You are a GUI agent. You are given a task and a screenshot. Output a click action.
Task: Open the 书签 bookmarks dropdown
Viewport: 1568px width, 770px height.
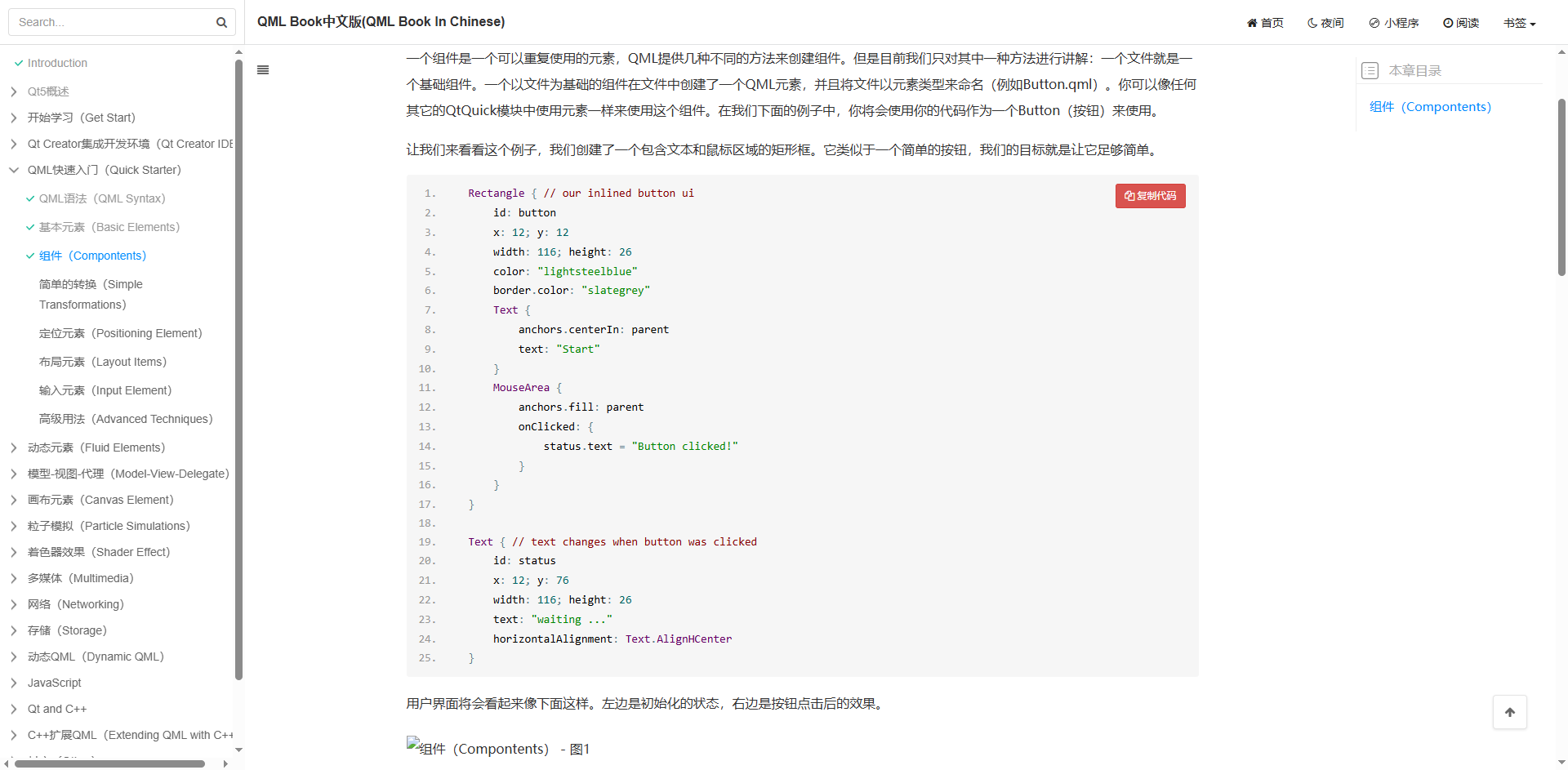point(1519,23)
